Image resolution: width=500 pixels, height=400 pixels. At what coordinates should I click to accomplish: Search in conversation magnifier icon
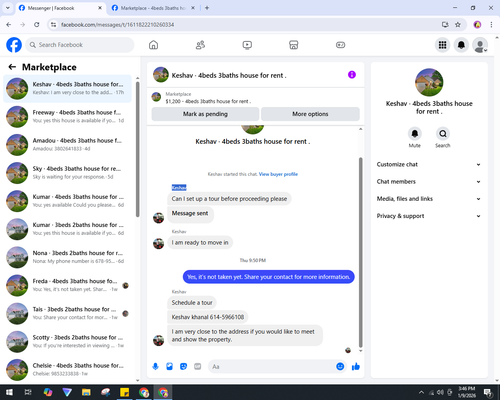[x=443, y=134]
